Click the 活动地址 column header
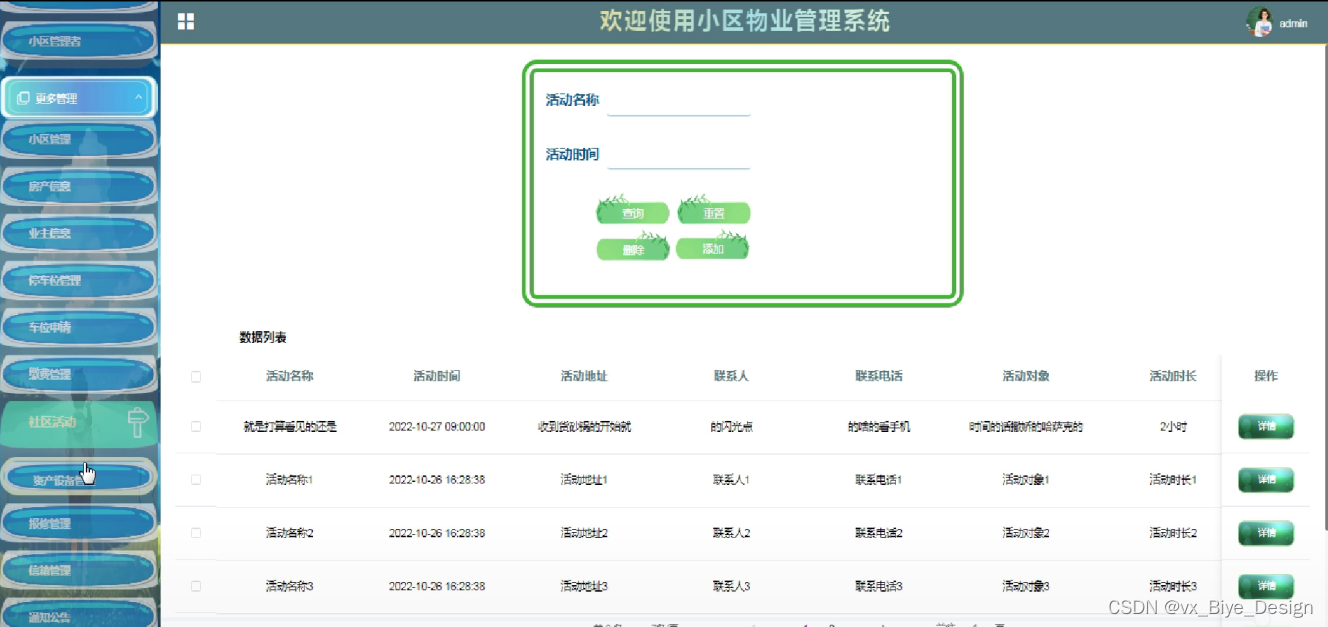Viewport: 1328px width, 627px height. coord(584,377)
